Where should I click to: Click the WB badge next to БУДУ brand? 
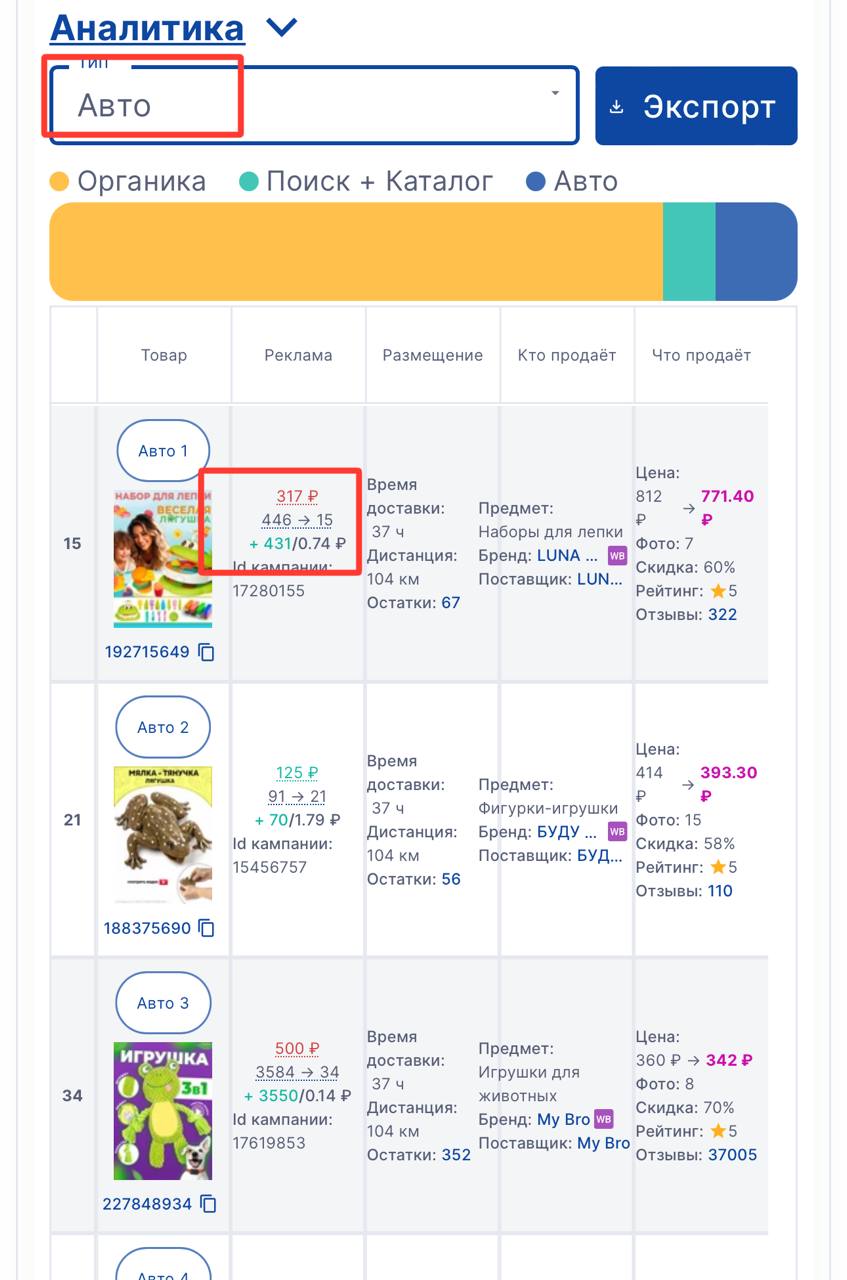coord(617,832)
